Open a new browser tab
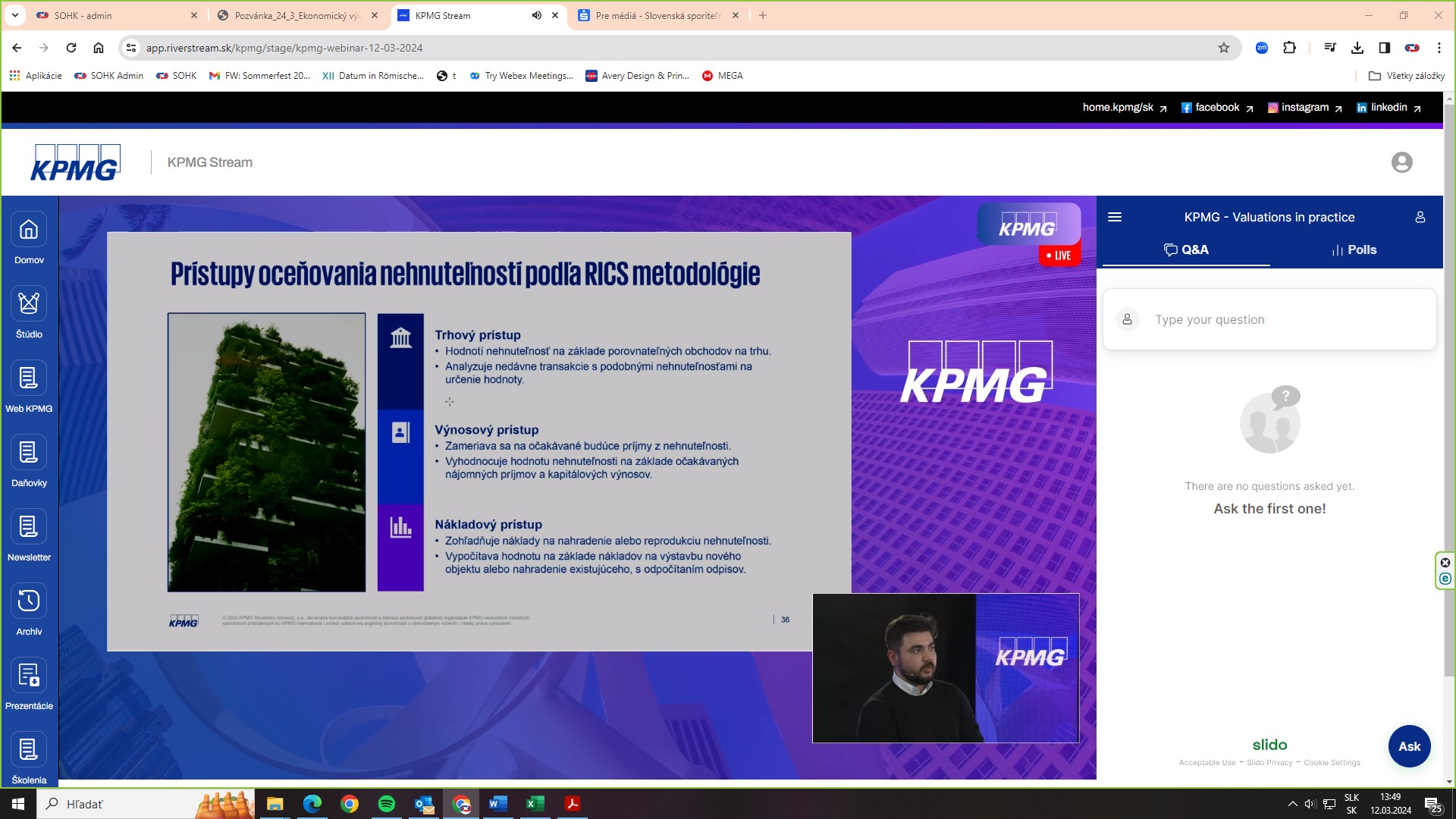 pos(763,15)
